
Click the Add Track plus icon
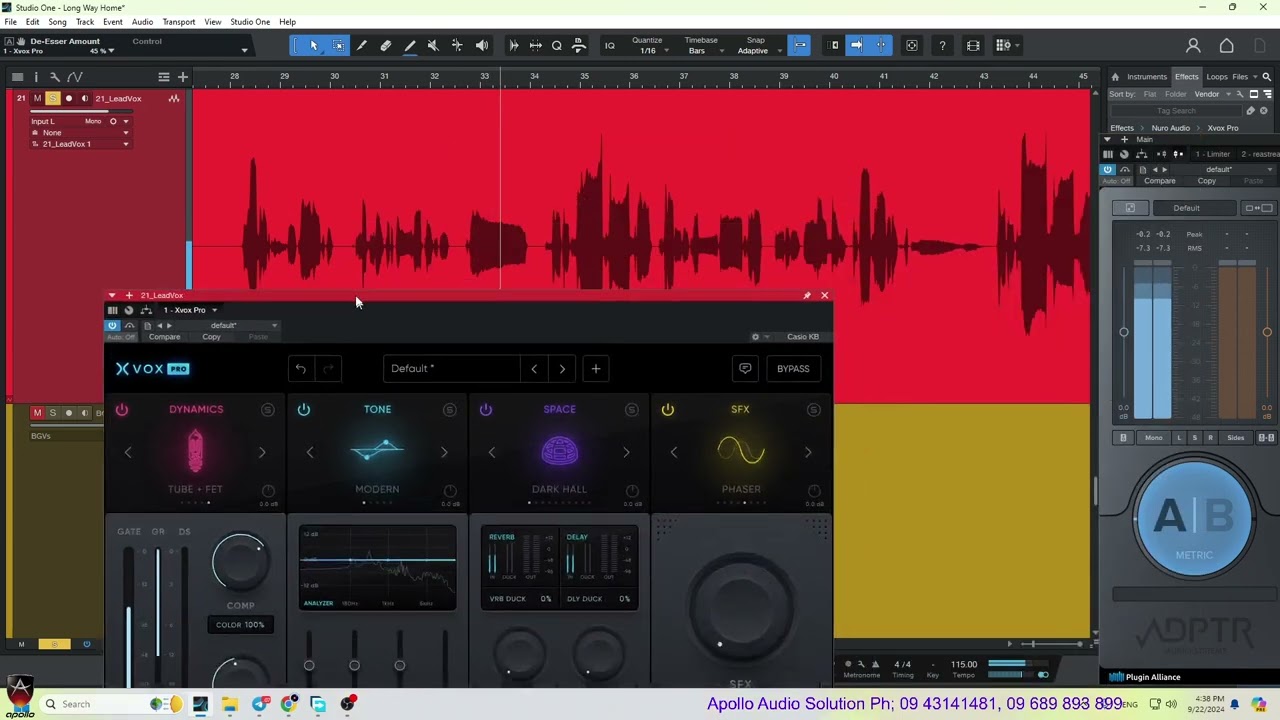tap(182, 77)
